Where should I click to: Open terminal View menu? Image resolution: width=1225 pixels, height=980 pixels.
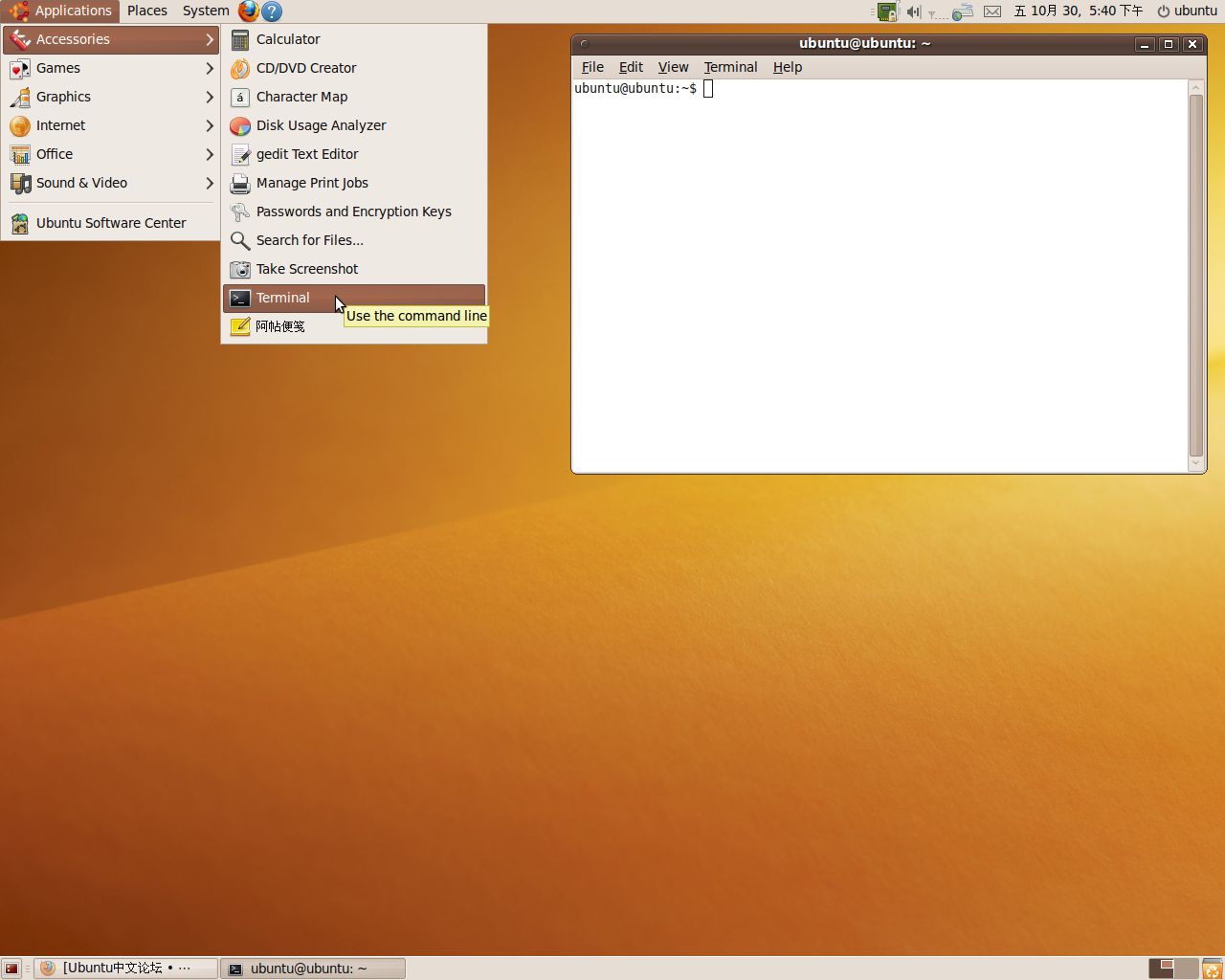(x=673, y=67)
